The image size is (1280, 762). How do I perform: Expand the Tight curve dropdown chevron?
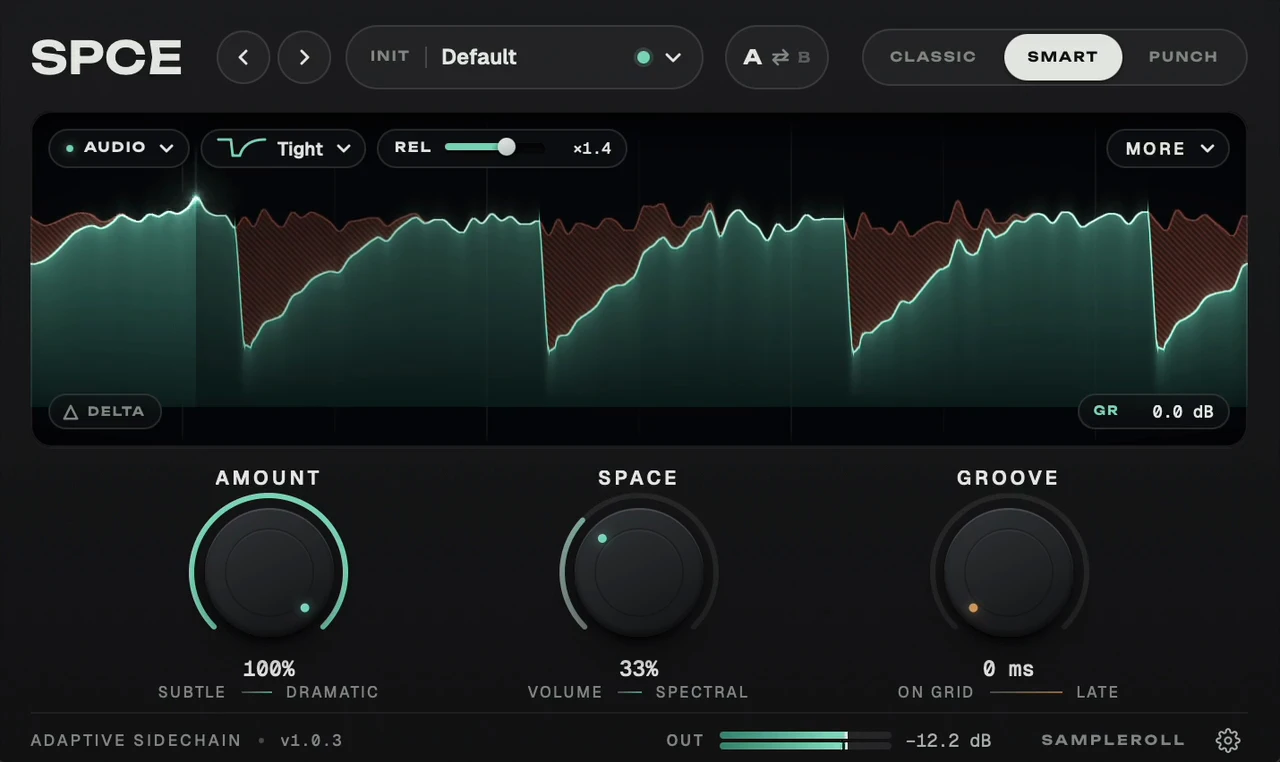click(x=344, y=149)
